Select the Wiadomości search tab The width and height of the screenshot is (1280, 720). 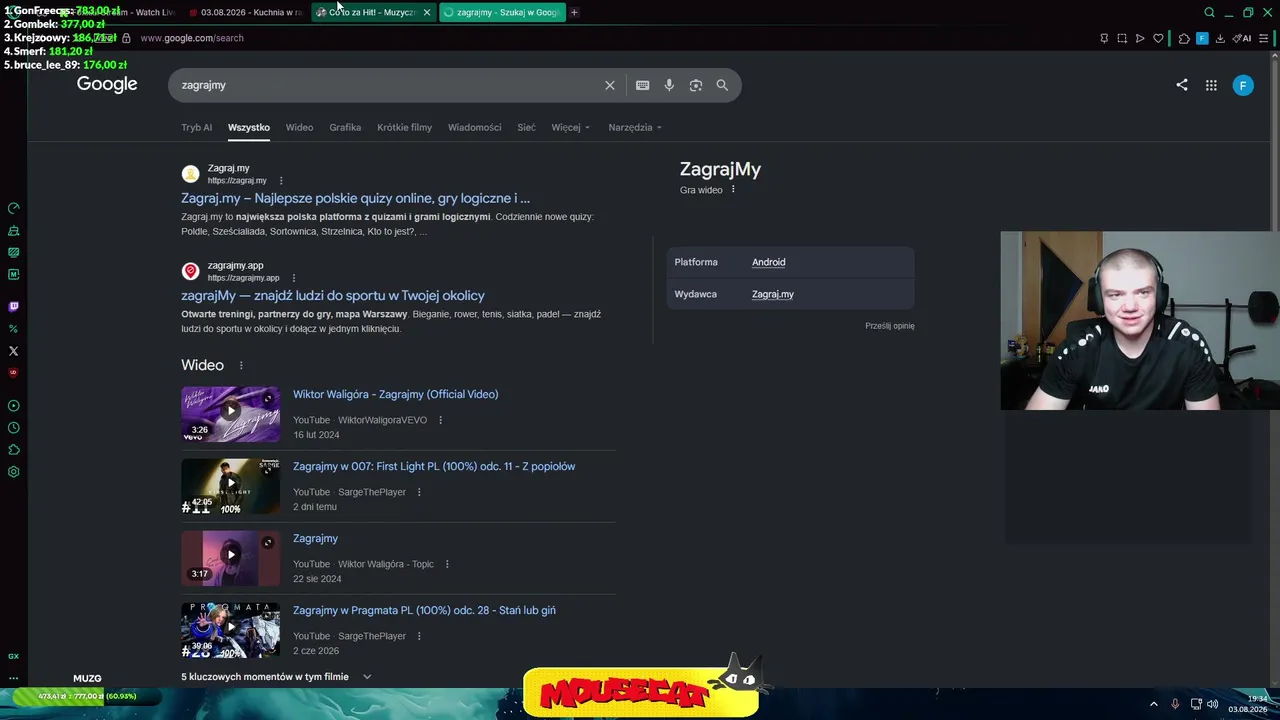pos(474,127)
